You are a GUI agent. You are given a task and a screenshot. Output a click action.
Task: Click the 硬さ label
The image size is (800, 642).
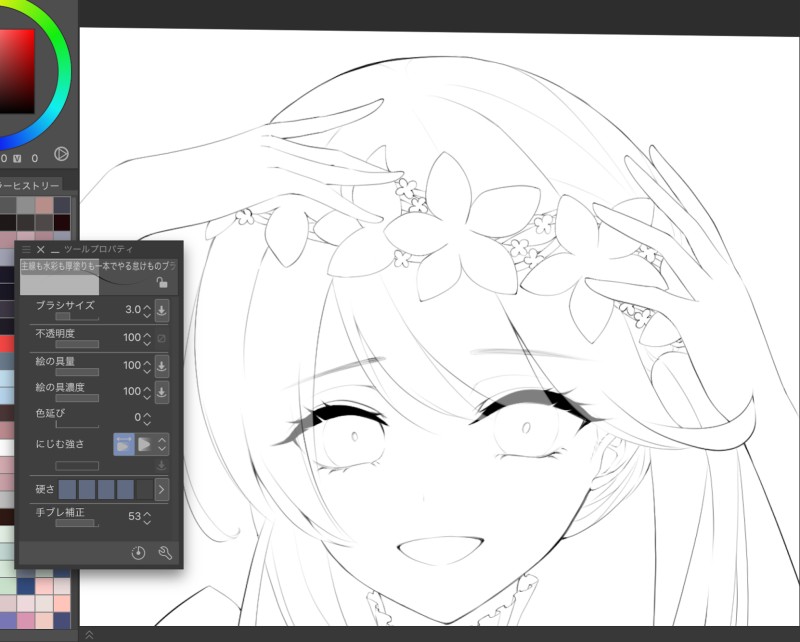click(x=45, y=489)
